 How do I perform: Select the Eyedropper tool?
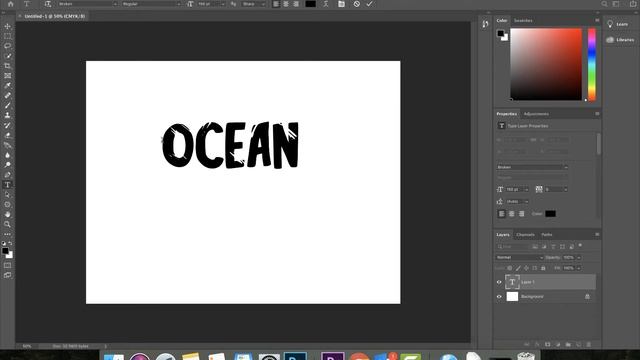click(x=7, y=85)
